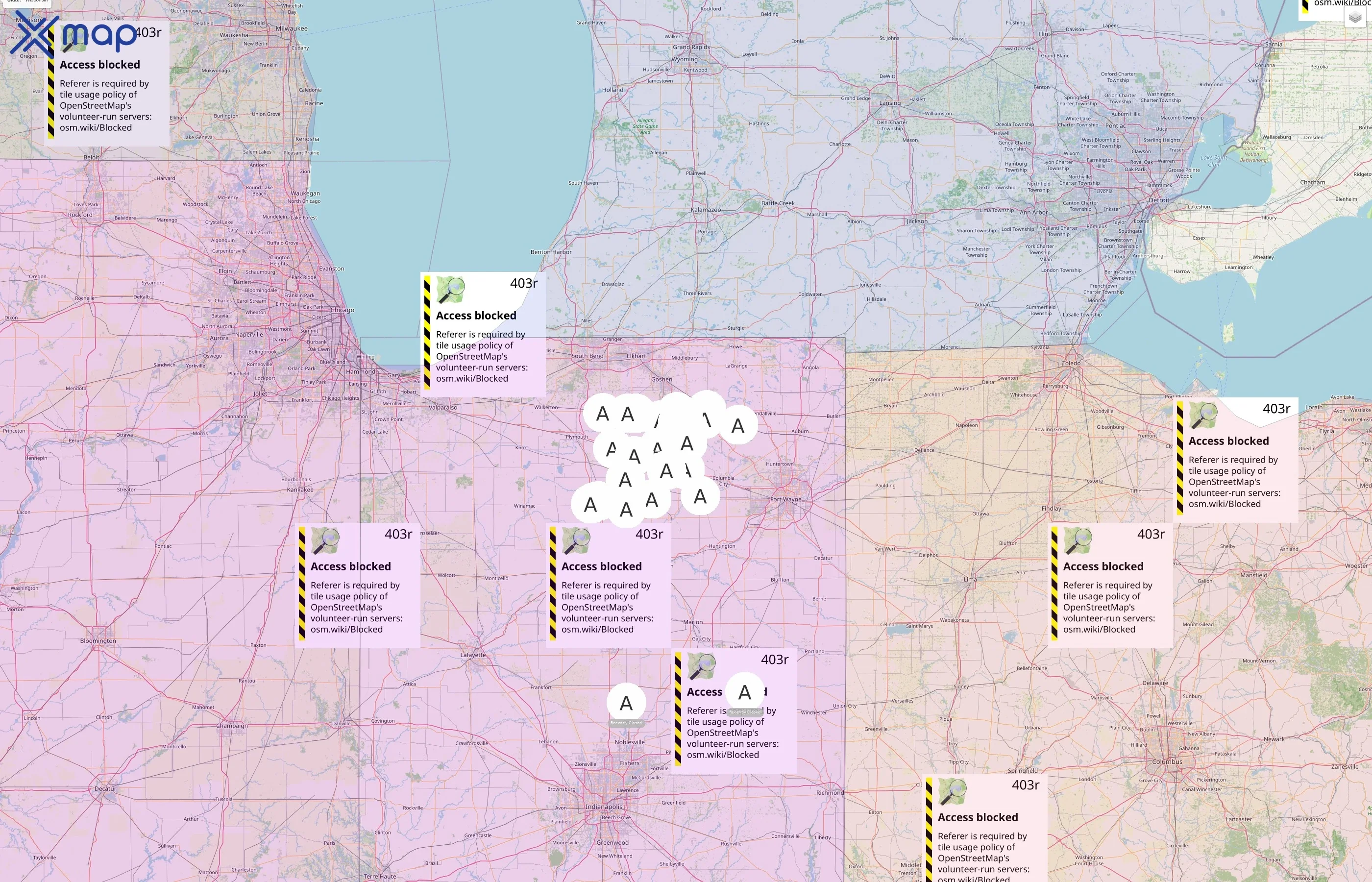Click the Mansfield city label
The width and height of the screenshot is (1372, 882).
(1253, 575)
